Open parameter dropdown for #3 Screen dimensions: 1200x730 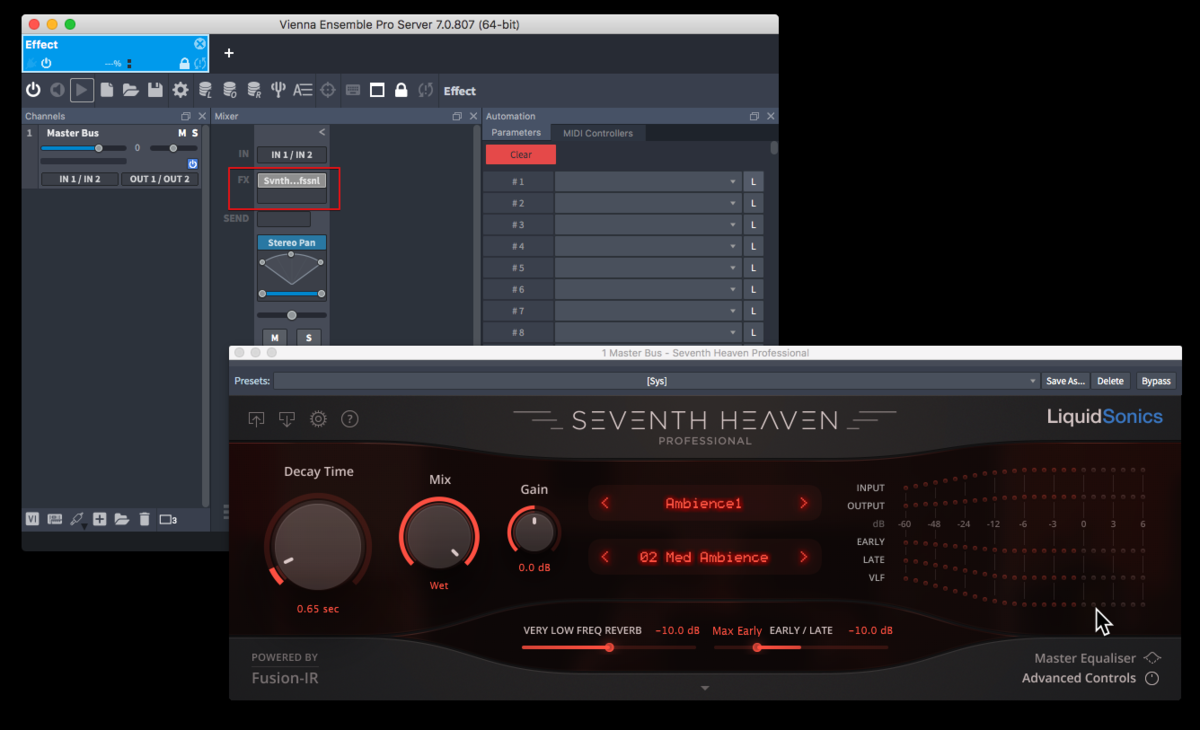647,225
